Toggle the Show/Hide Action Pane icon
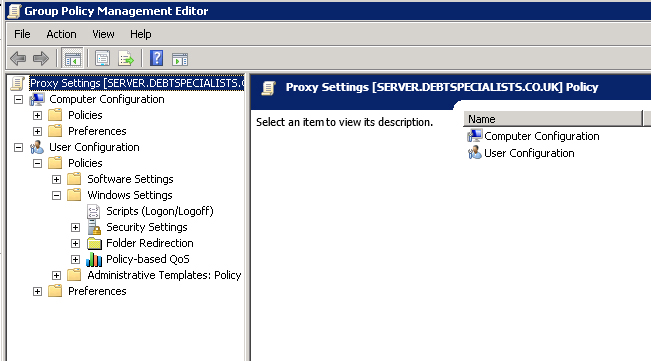 click(x=180, y=59)
